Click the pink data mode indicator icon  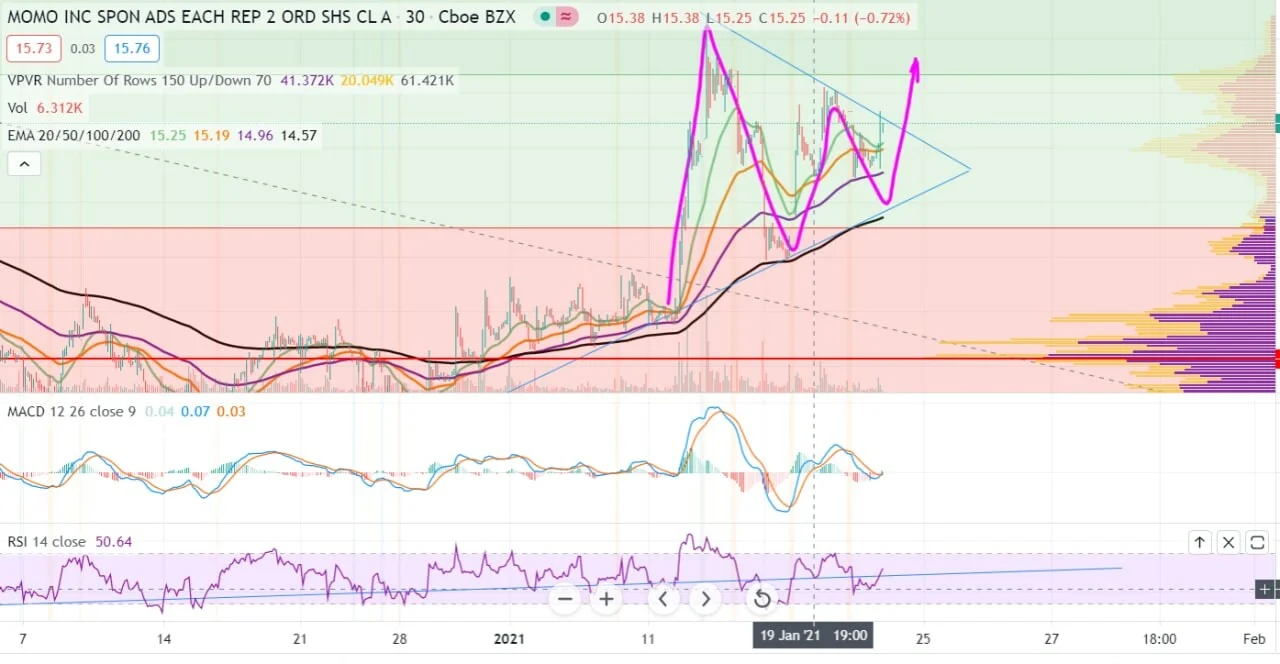point(566,17)
